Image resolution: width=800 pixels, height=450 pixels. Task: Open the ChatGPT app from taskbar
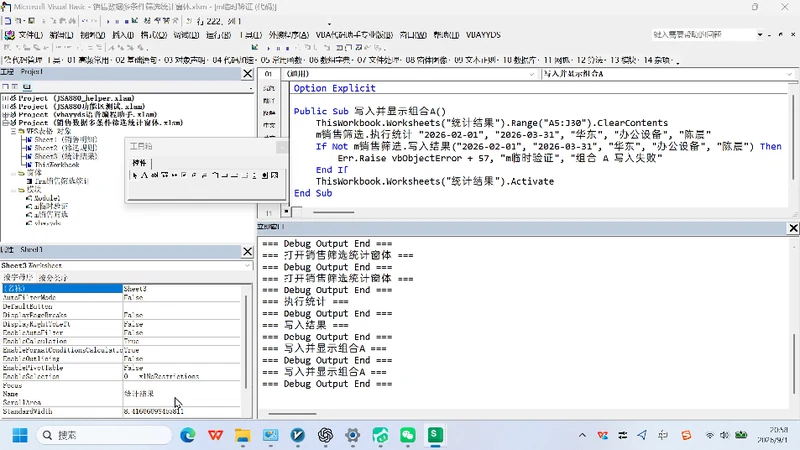pyautogui.click(x=325, y=435)
